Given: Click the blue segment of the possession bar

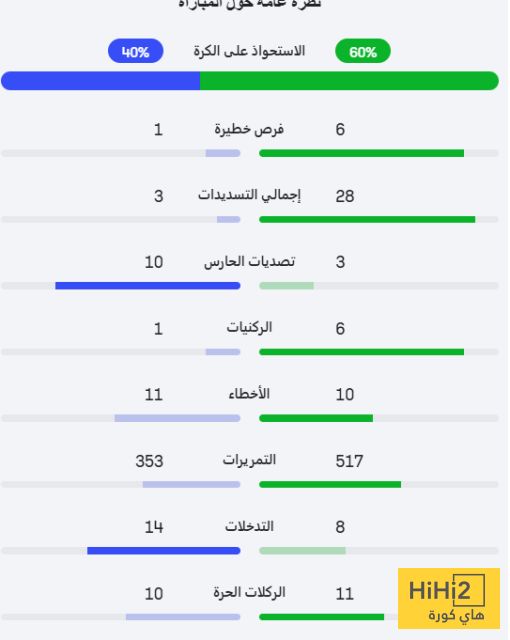Looking at the screenshot, I should 100,81.
